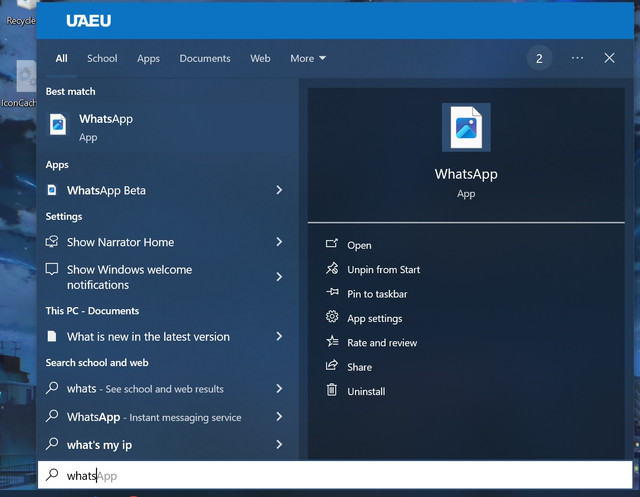Open the More dropdown menu
640x497 pixels.
308,58
